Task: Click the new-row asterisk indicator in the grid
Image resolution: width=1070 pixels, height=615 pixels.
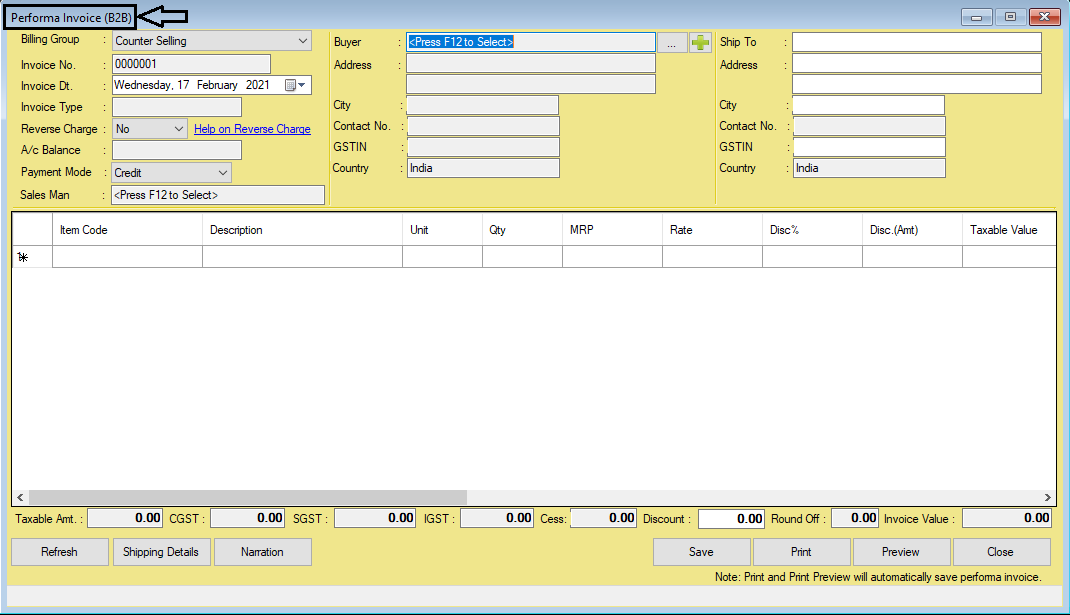Action: [23, 257]
